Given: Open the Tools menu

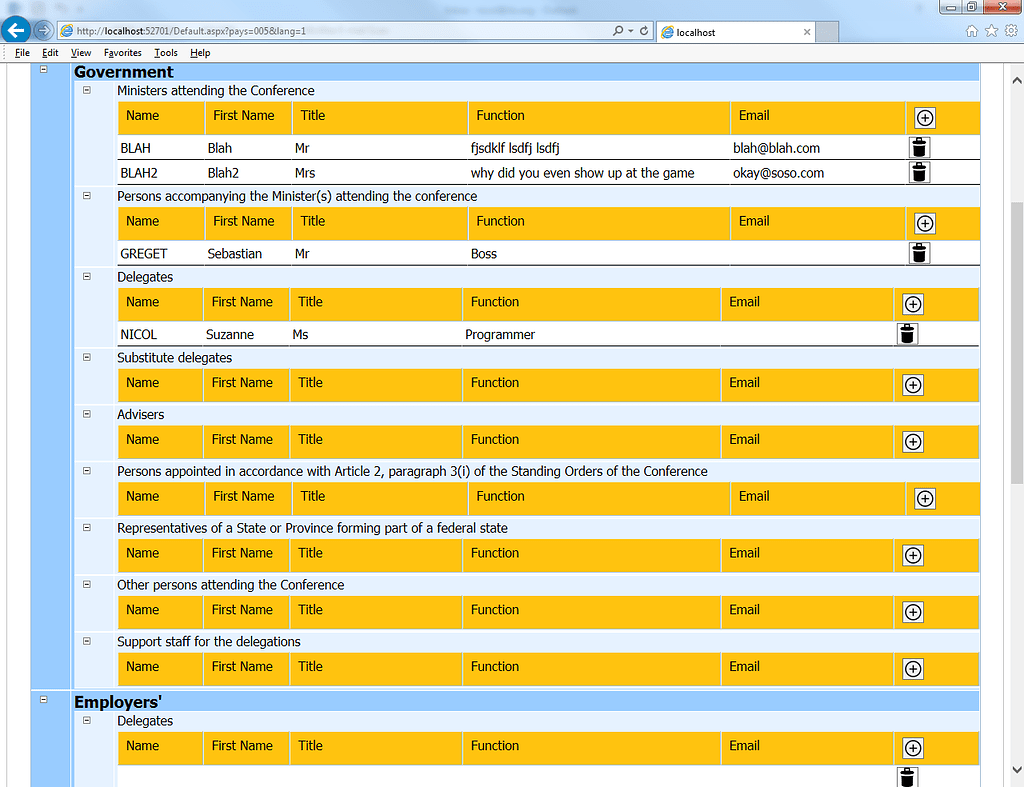Looking at the screenshot, I should pyautogui.click(x=166, y=52).
